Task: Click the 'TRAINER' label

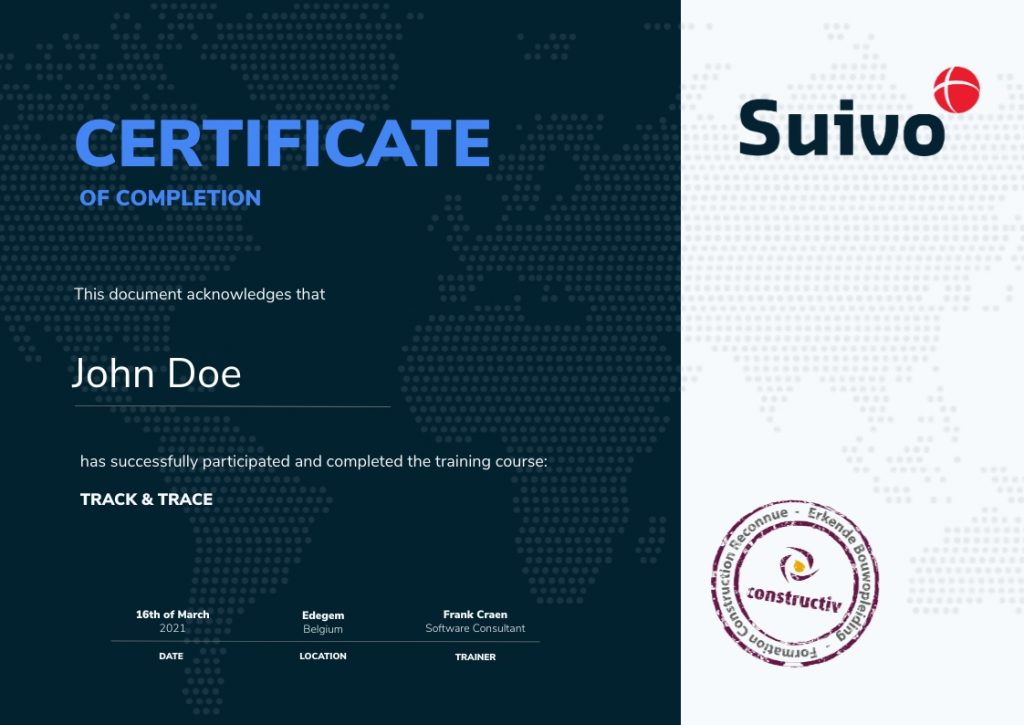Action: tap(475, 657)
